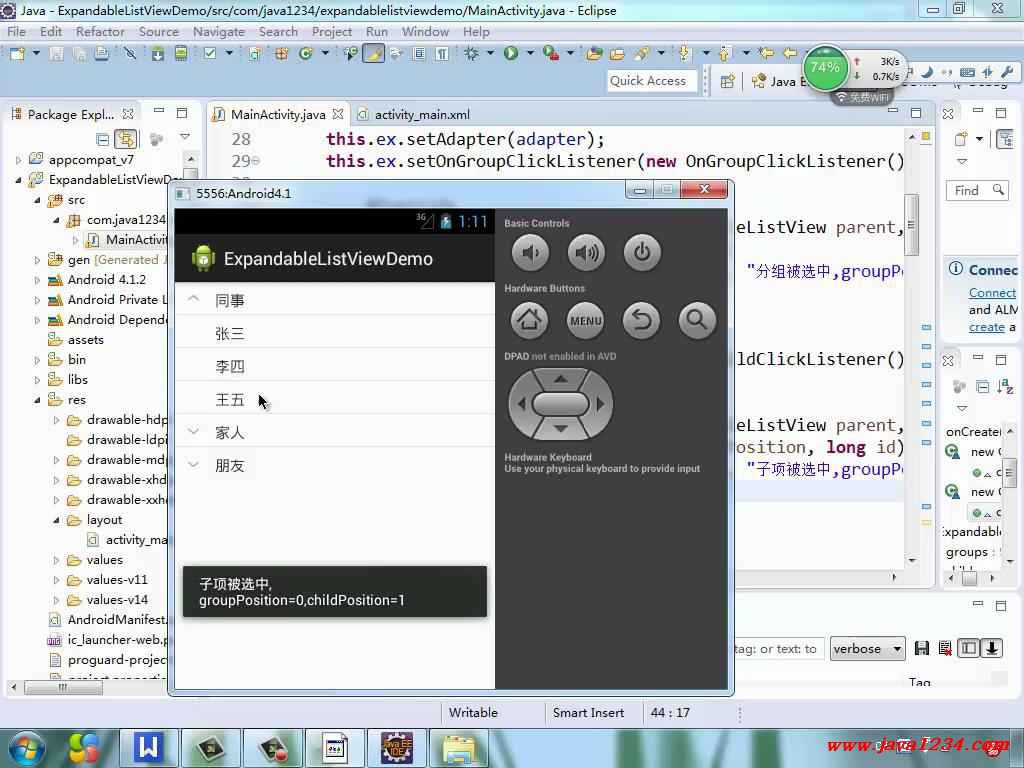The height and width of the screenshot is (768, 1024).
Task: Open the Navigate menu
Action: (219, 31)
